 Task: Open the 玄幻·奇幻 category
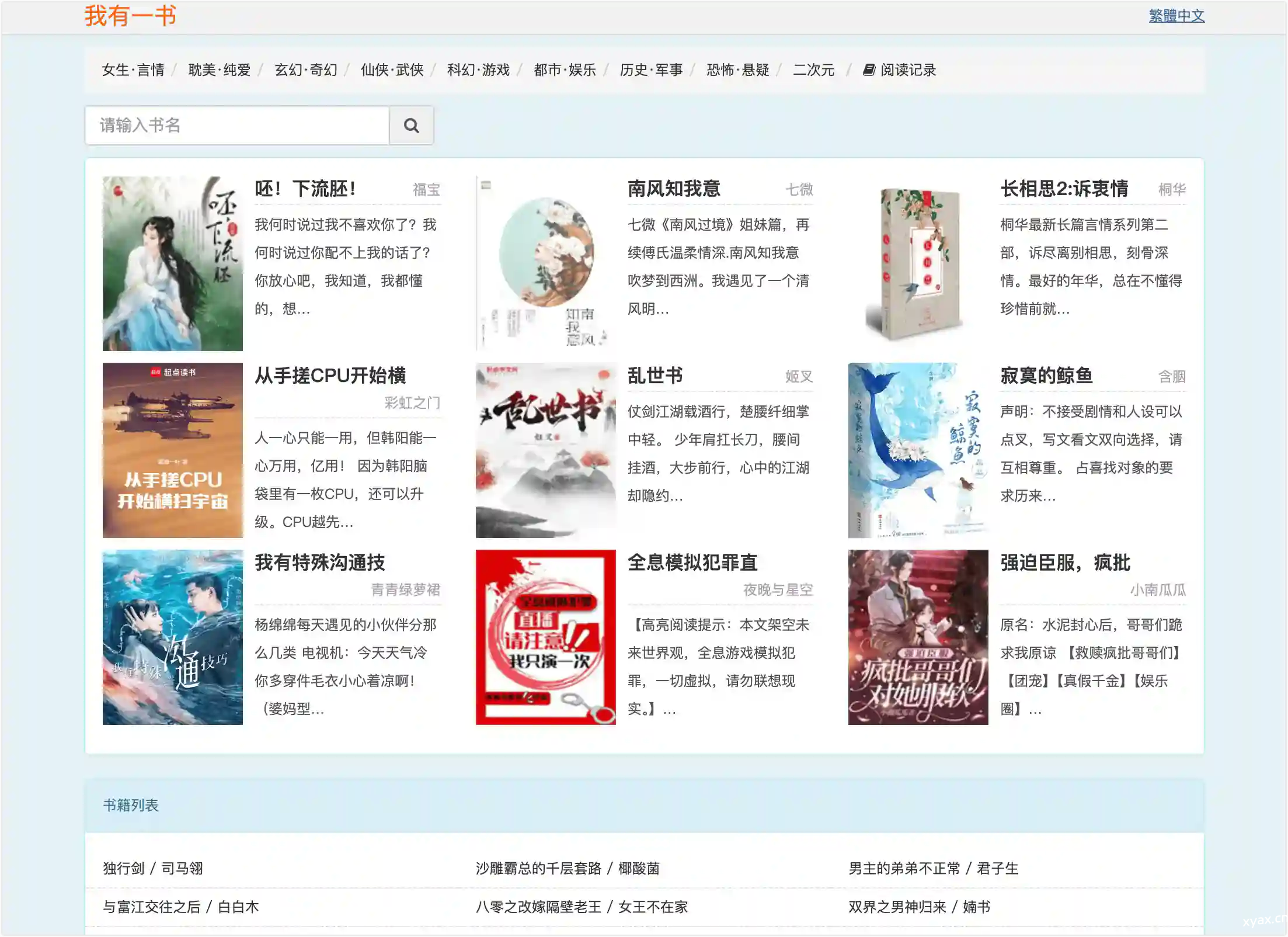pos(306,70)
